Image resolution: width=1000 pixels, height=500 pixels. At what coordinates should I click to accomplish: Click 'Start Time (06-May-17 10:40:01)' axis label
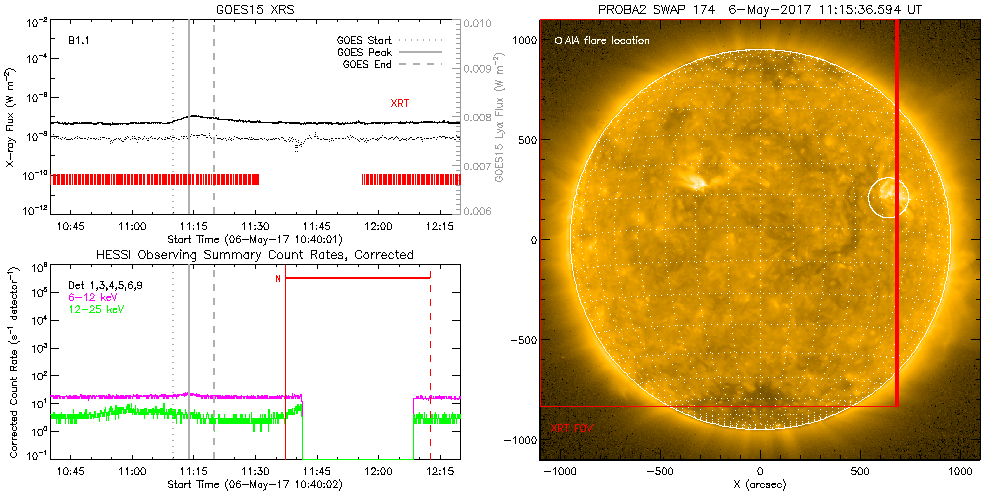coord(255,239)
